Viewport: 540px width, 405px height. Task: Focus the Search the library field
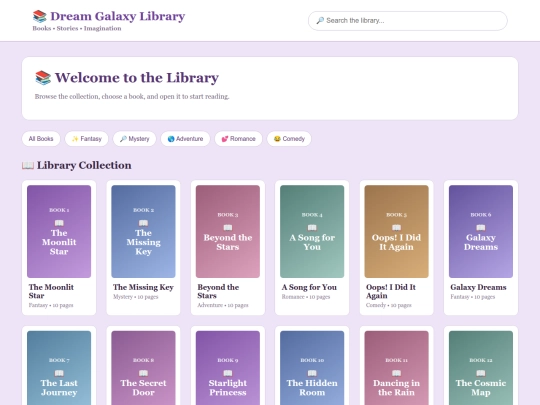407,21
